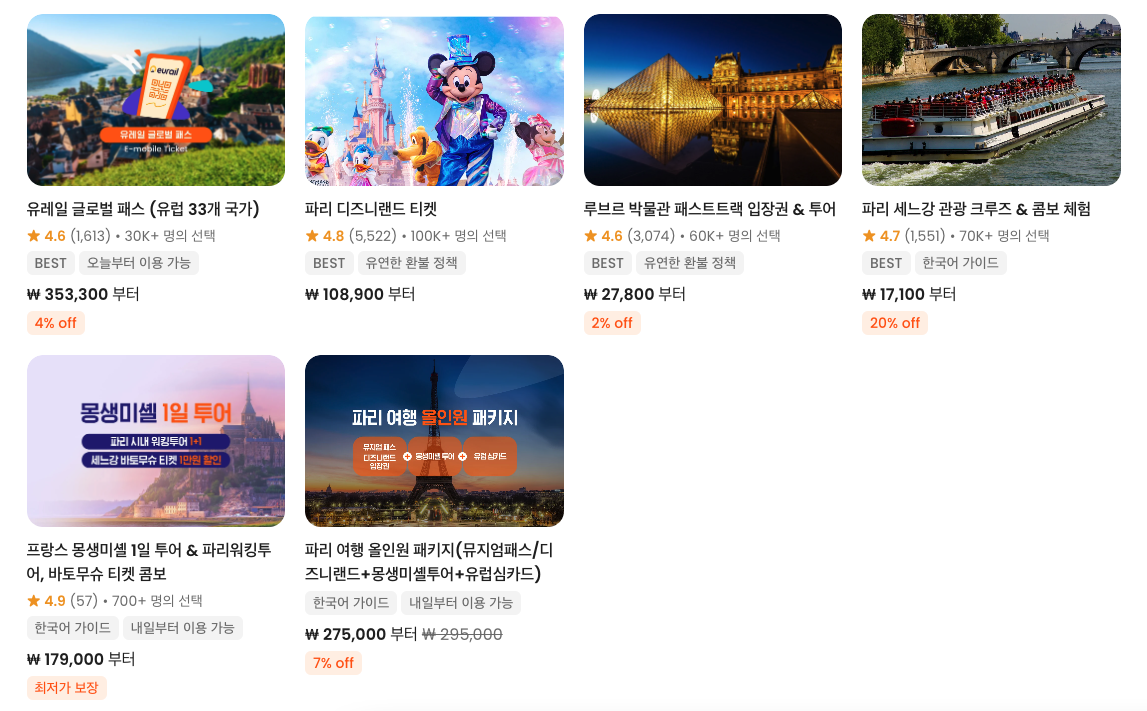Click the 20% off badge on cruise card
Image resolution: width=1147 pixels, height=711 pixels.
click(895, 323)
